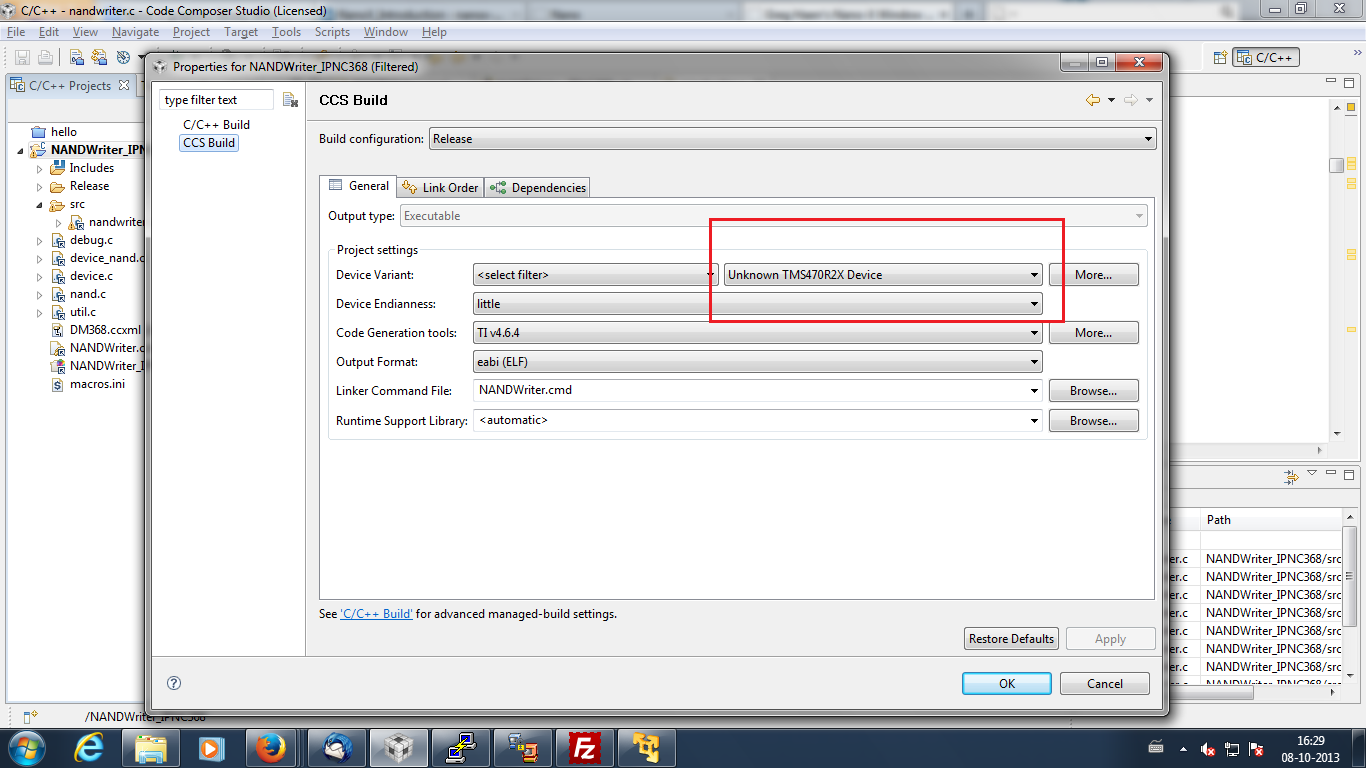Expand the Release folder

point(40,186)
